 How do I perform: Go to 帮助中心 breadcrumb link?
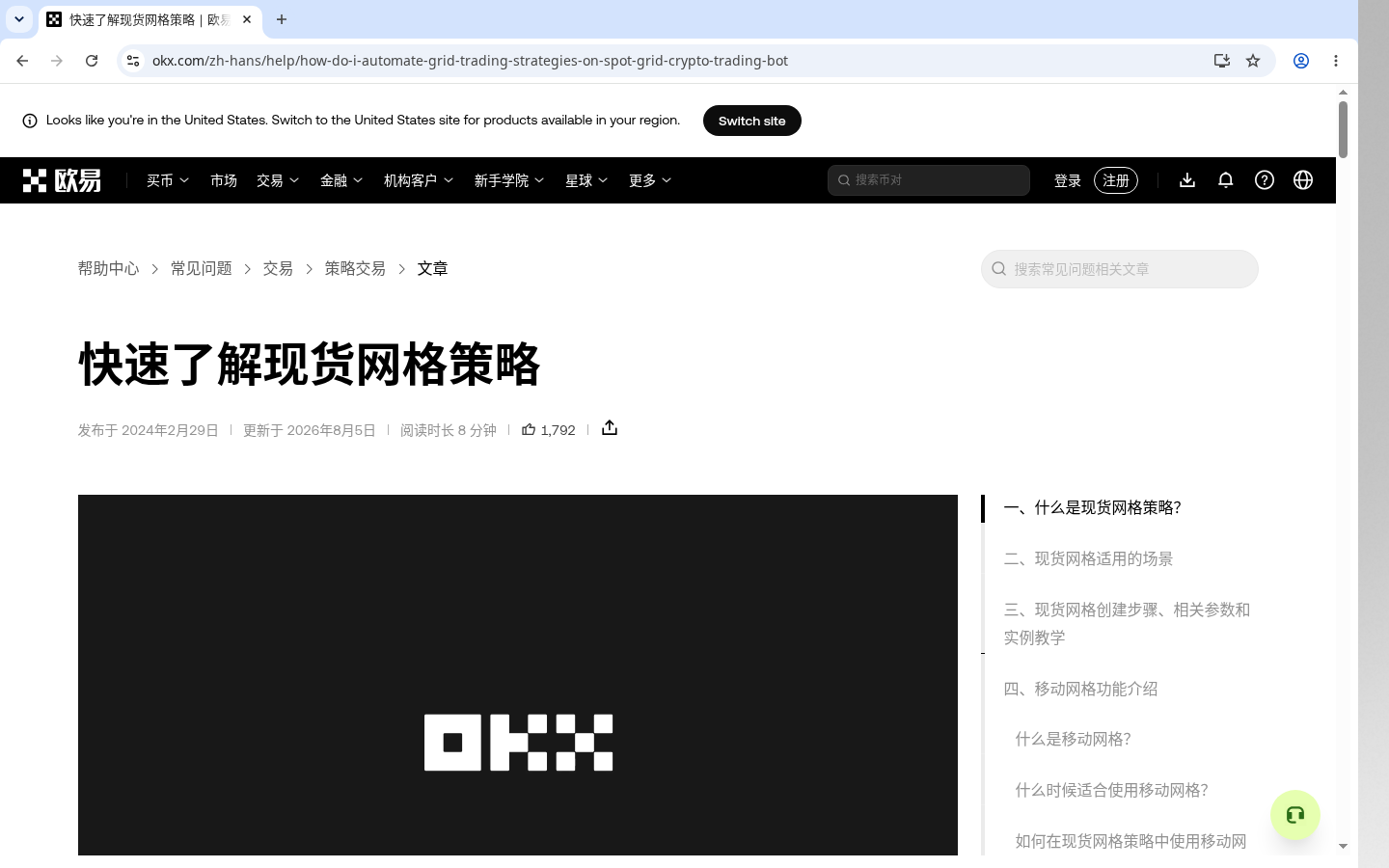point(108,268)
